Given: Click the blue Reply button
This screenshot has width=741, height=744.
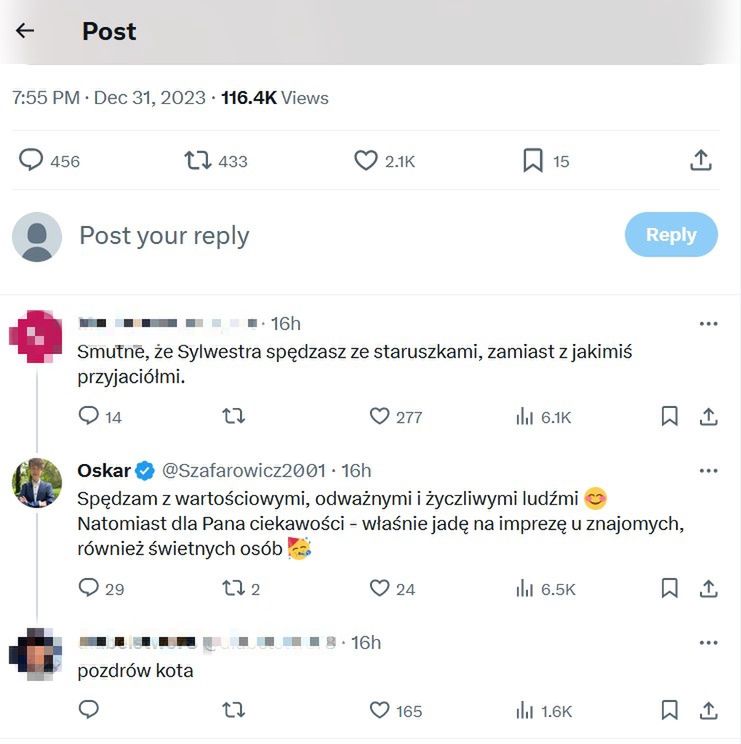Looking at the screenshot, I should (671, 235).
